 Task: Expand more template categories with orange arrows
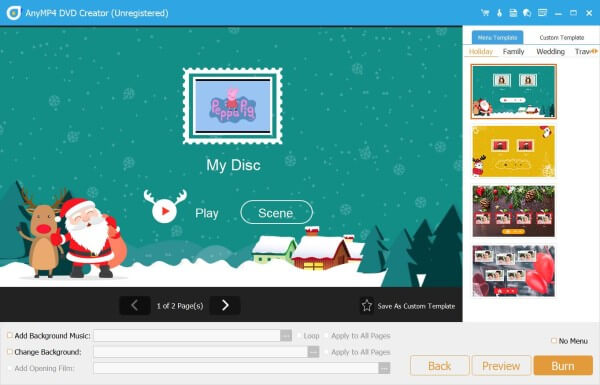pyautogui.click(x=594, y=51)
